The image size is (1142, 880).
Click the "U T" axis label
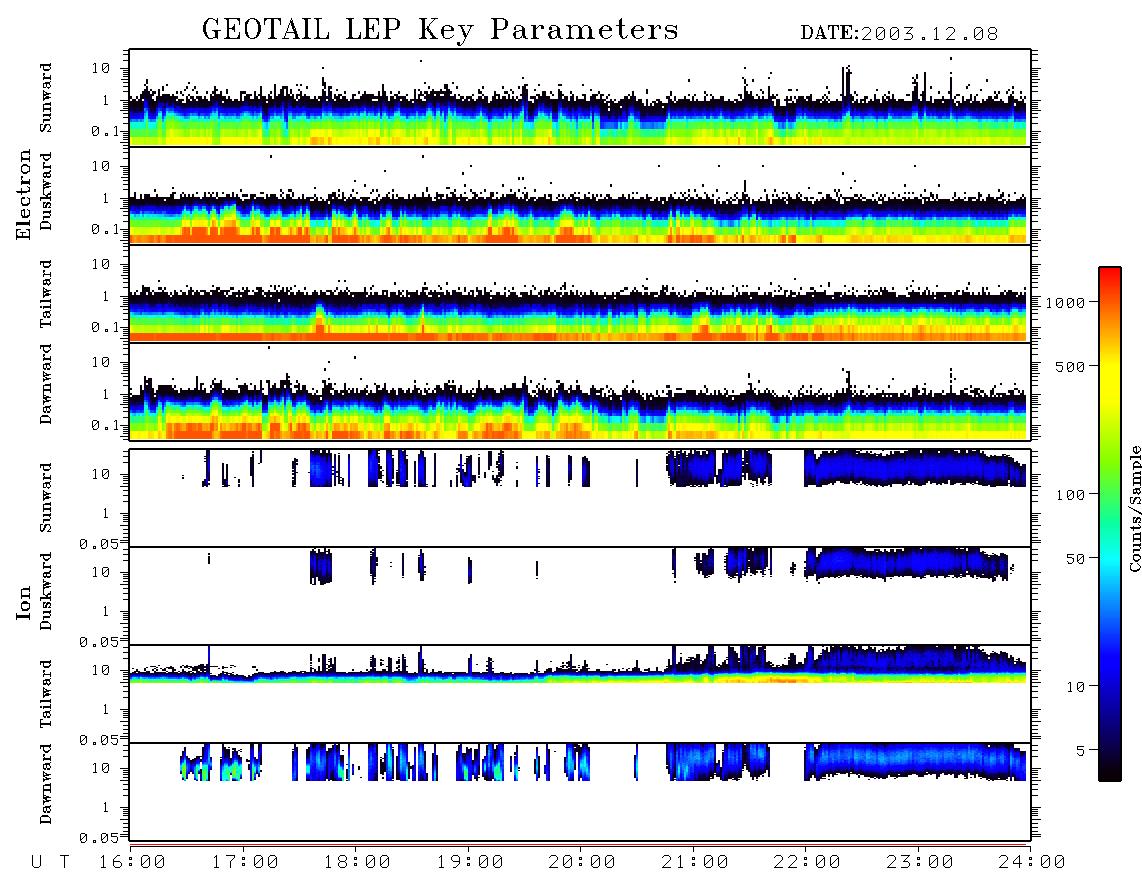pyautogui.click(x=50, y=862)
